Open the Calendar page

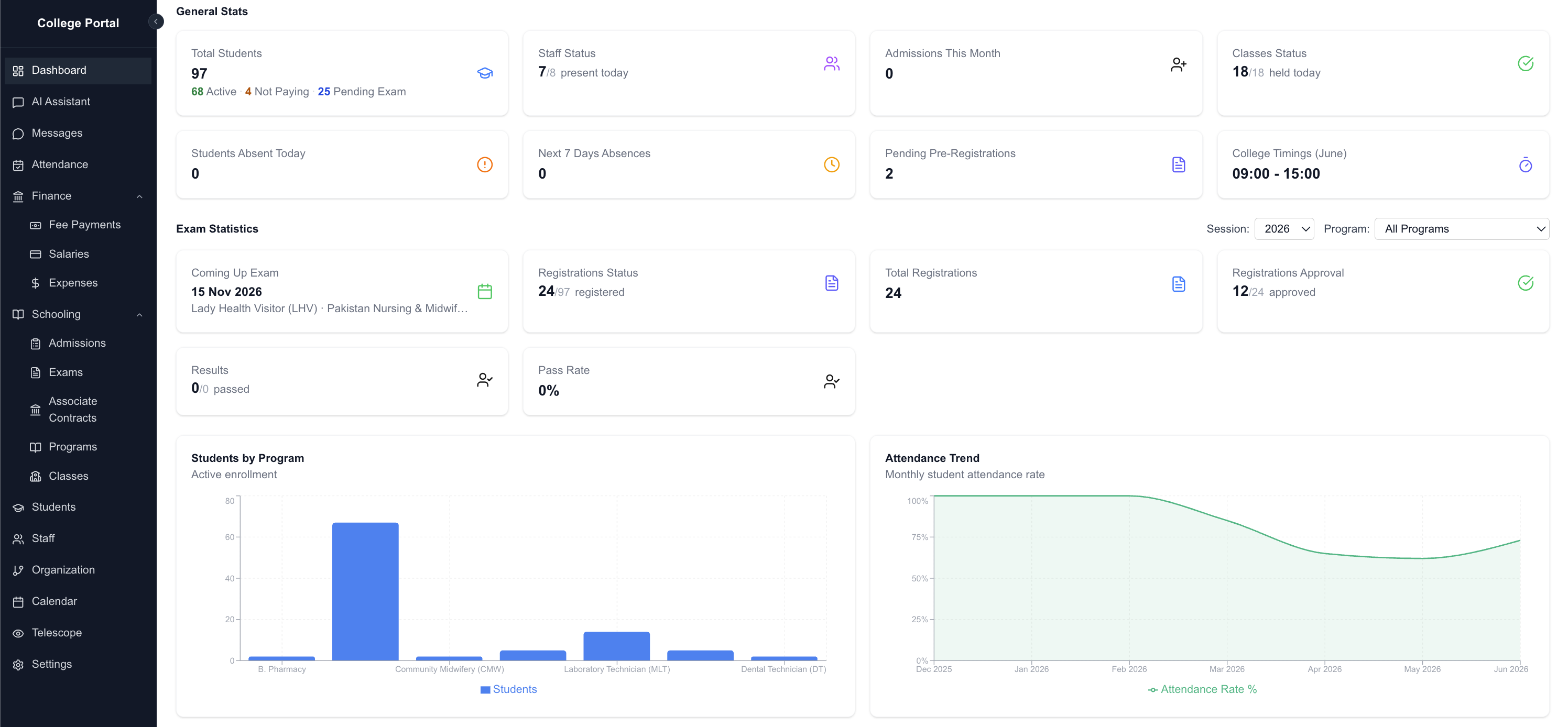[78, 602]
